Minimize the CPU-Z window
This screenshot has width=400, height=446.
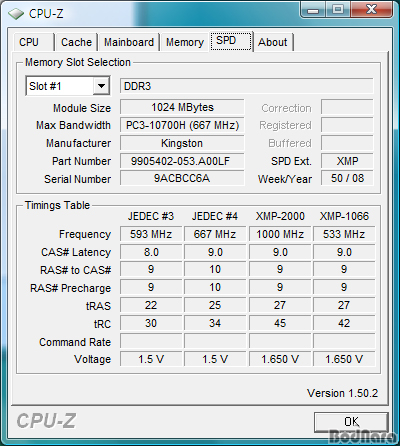coord(313,9)
